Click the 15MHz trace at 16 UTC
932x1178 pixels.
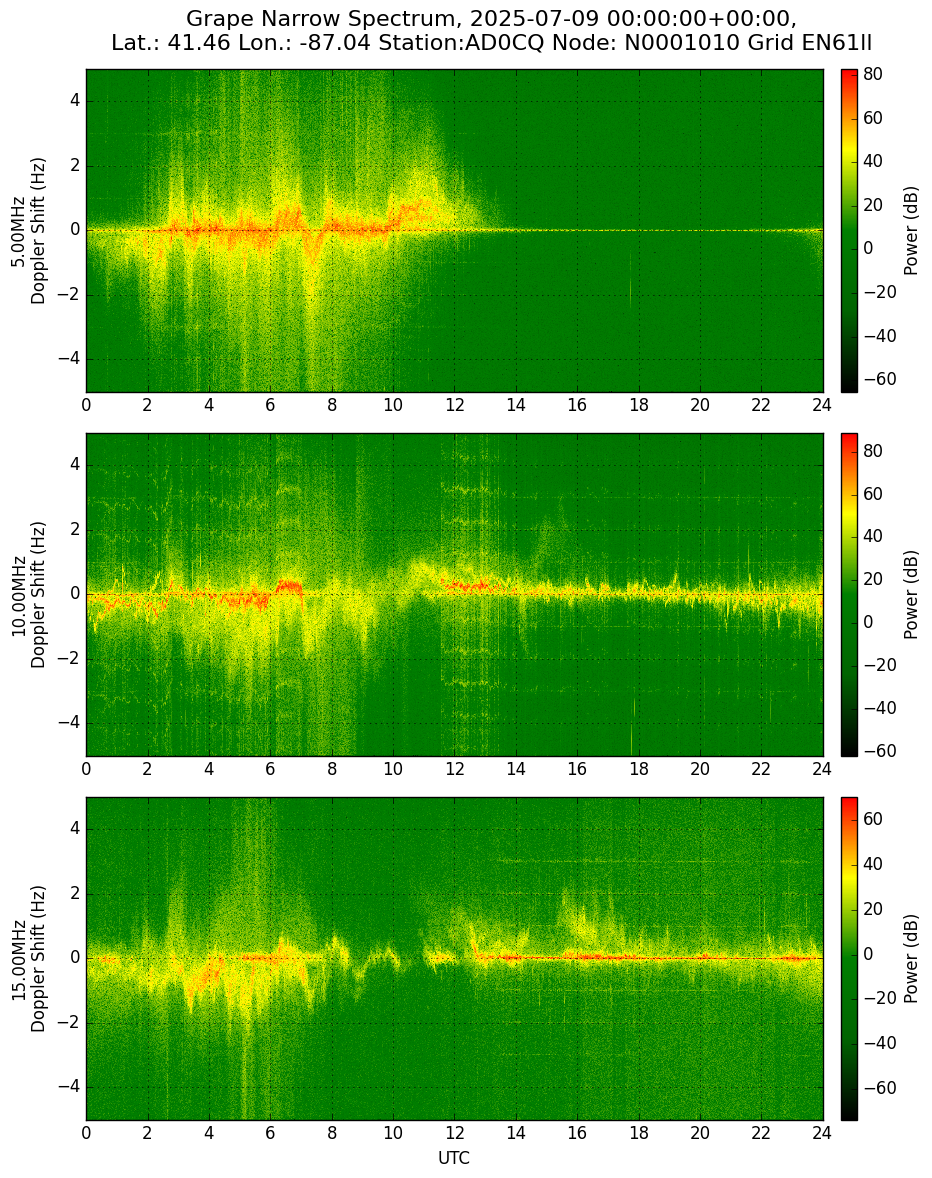pyautogui.click(x=577, y=956)
